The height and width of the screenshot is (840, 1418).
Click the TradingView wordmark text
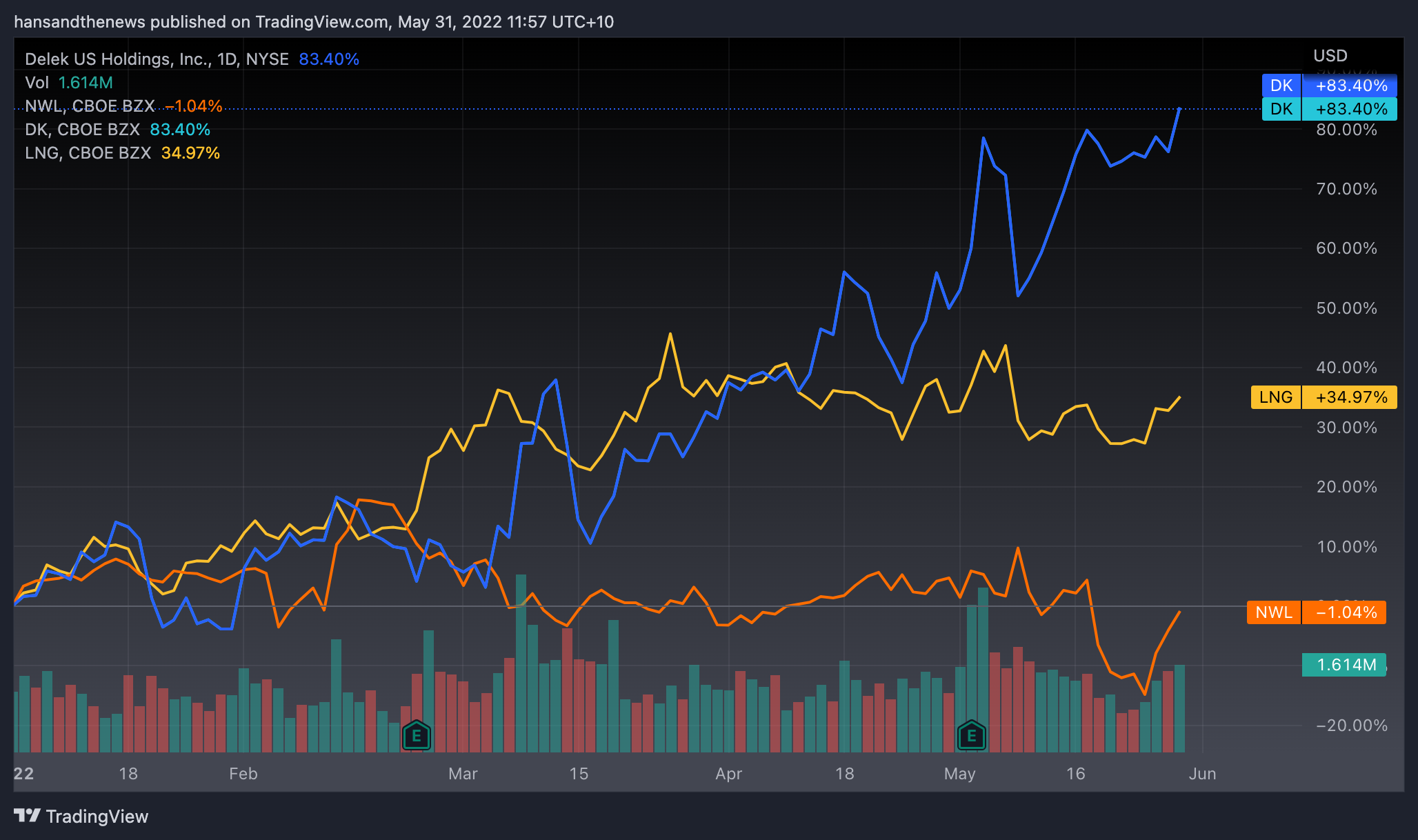[97, 817]
